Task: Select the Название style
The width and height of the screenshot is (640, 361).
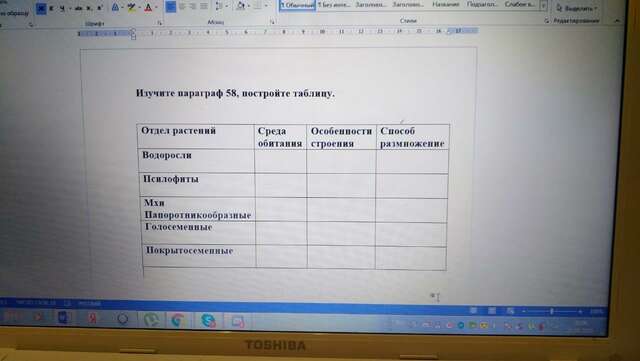Action: [445, 4]
